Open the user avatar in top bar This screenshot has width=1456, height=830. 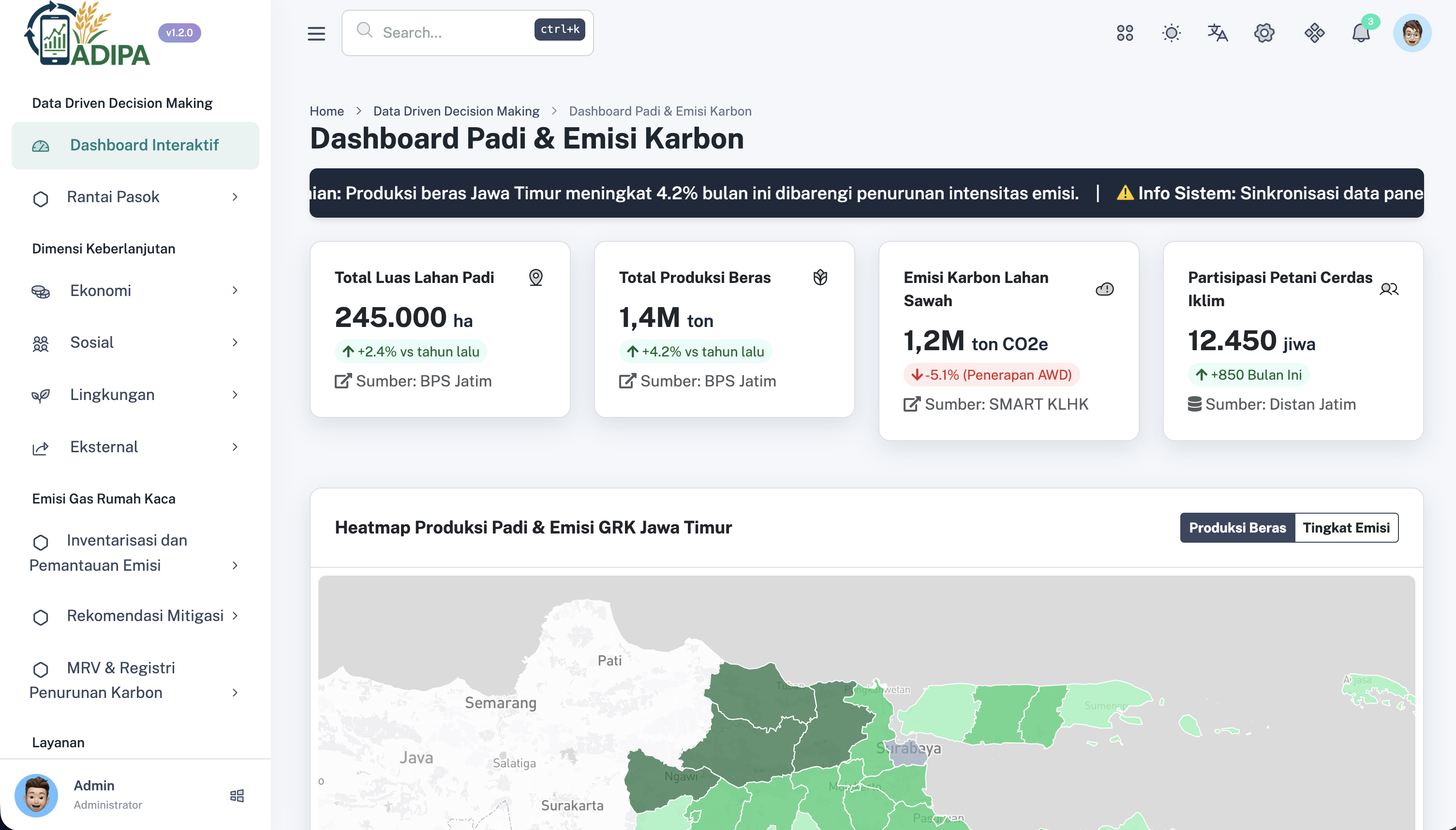tap(1411, 33)
